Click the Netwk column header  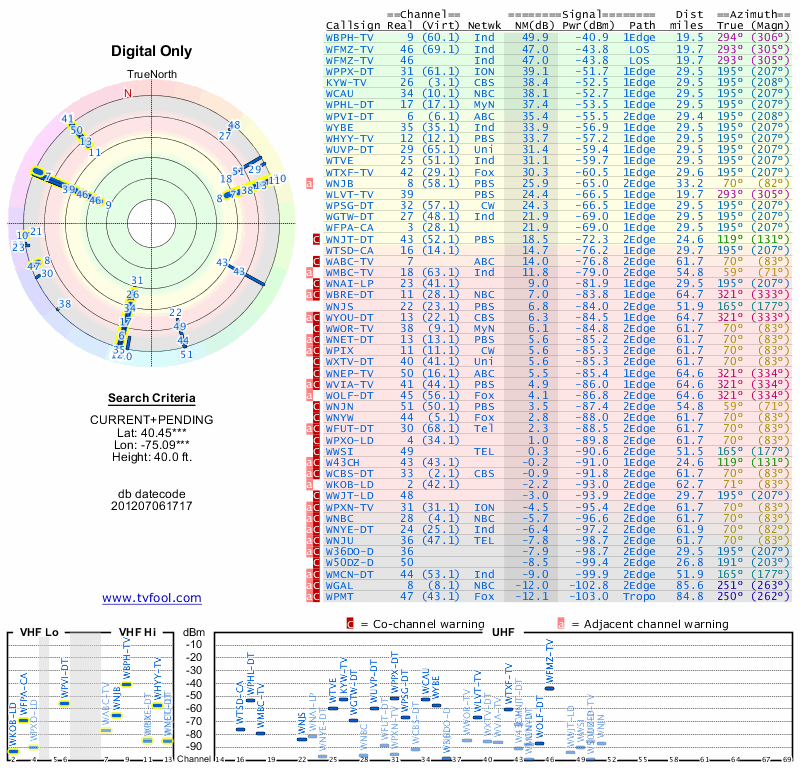coord(485,25)
